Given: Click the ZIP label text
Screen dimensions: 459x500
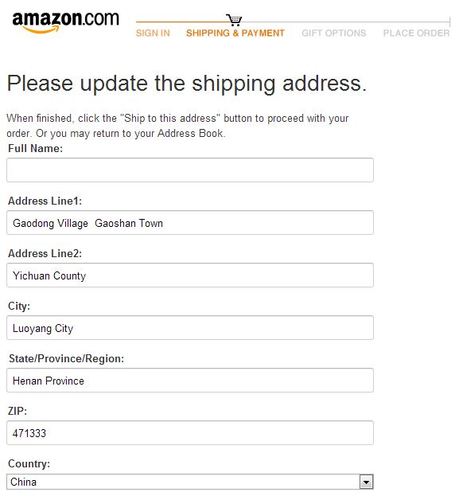Looking at the screenshot, I should click(x=17, y=411).
